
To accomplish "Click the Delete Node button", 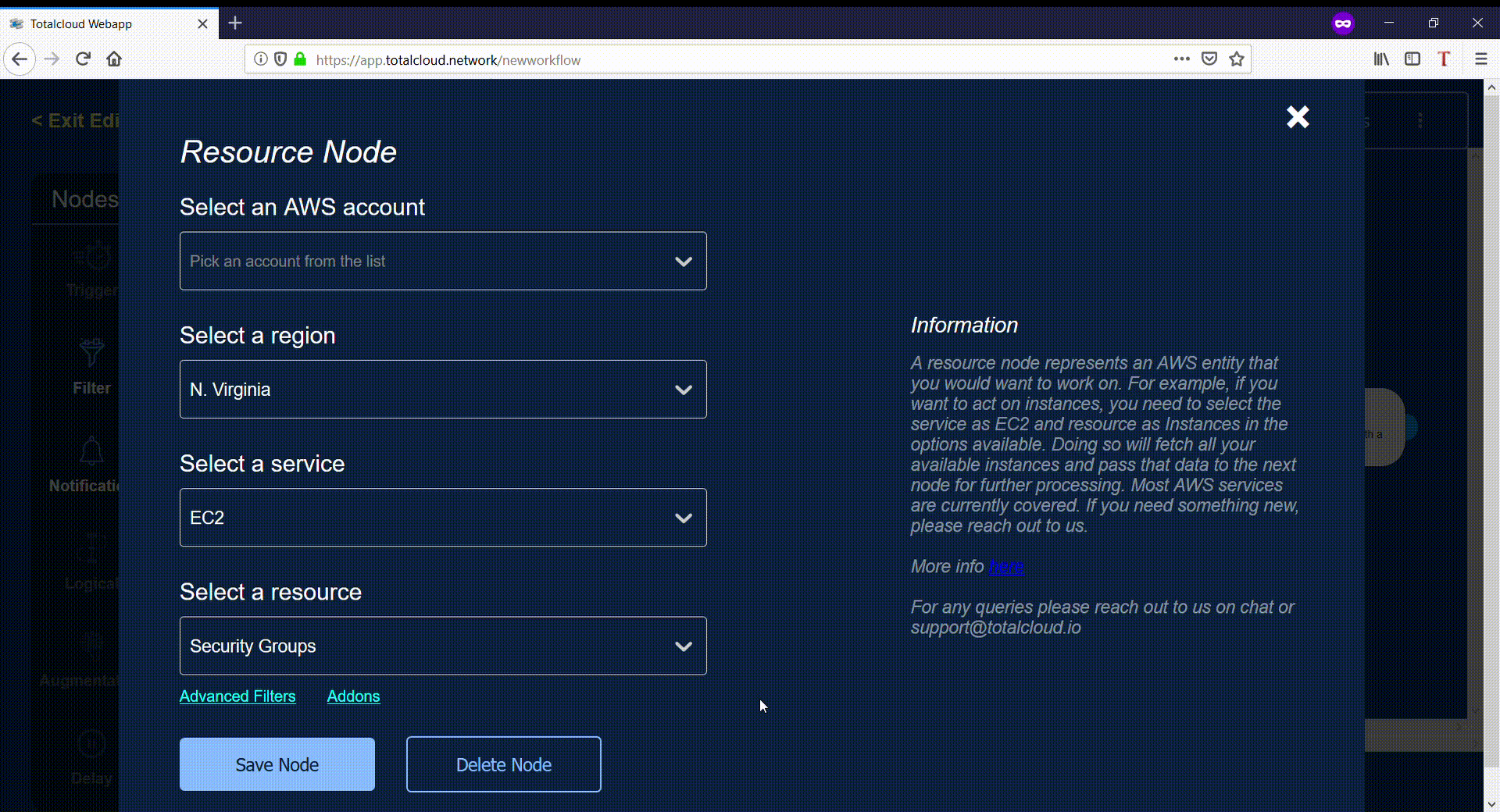I will pos(504,764).
